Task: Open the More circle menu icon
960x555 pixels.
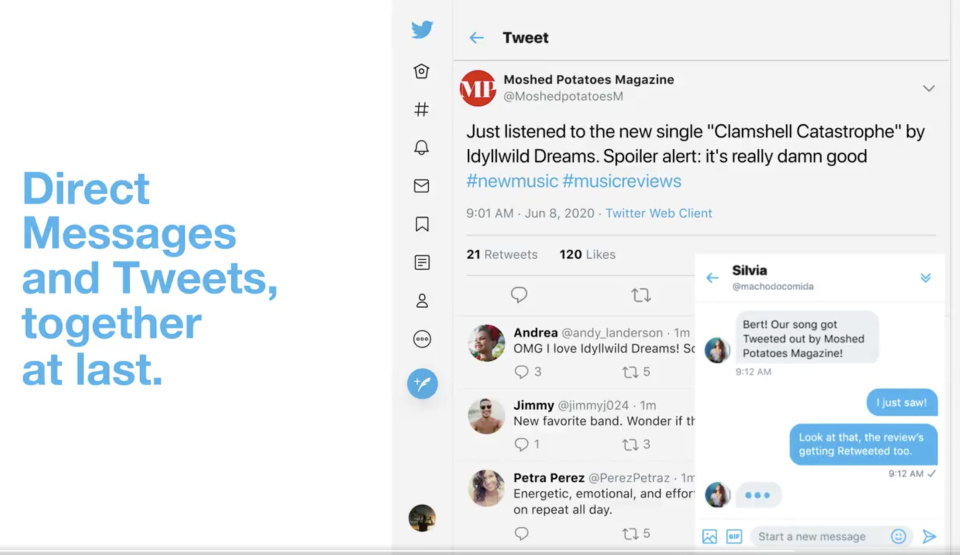Action: coord(422,339)
